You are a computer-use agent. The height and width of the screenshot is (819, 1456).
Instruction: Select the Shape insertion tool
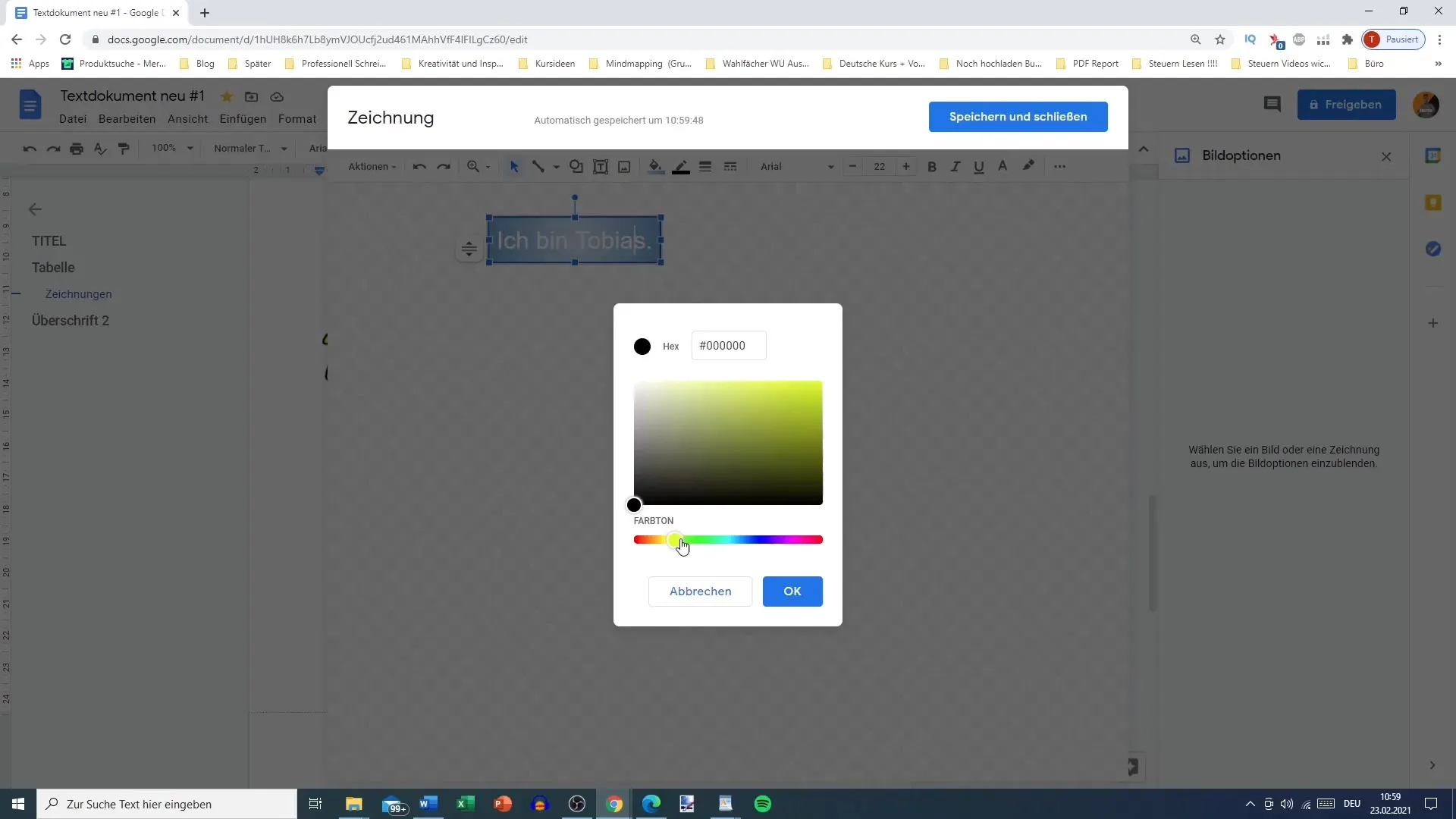pos(577,166)
